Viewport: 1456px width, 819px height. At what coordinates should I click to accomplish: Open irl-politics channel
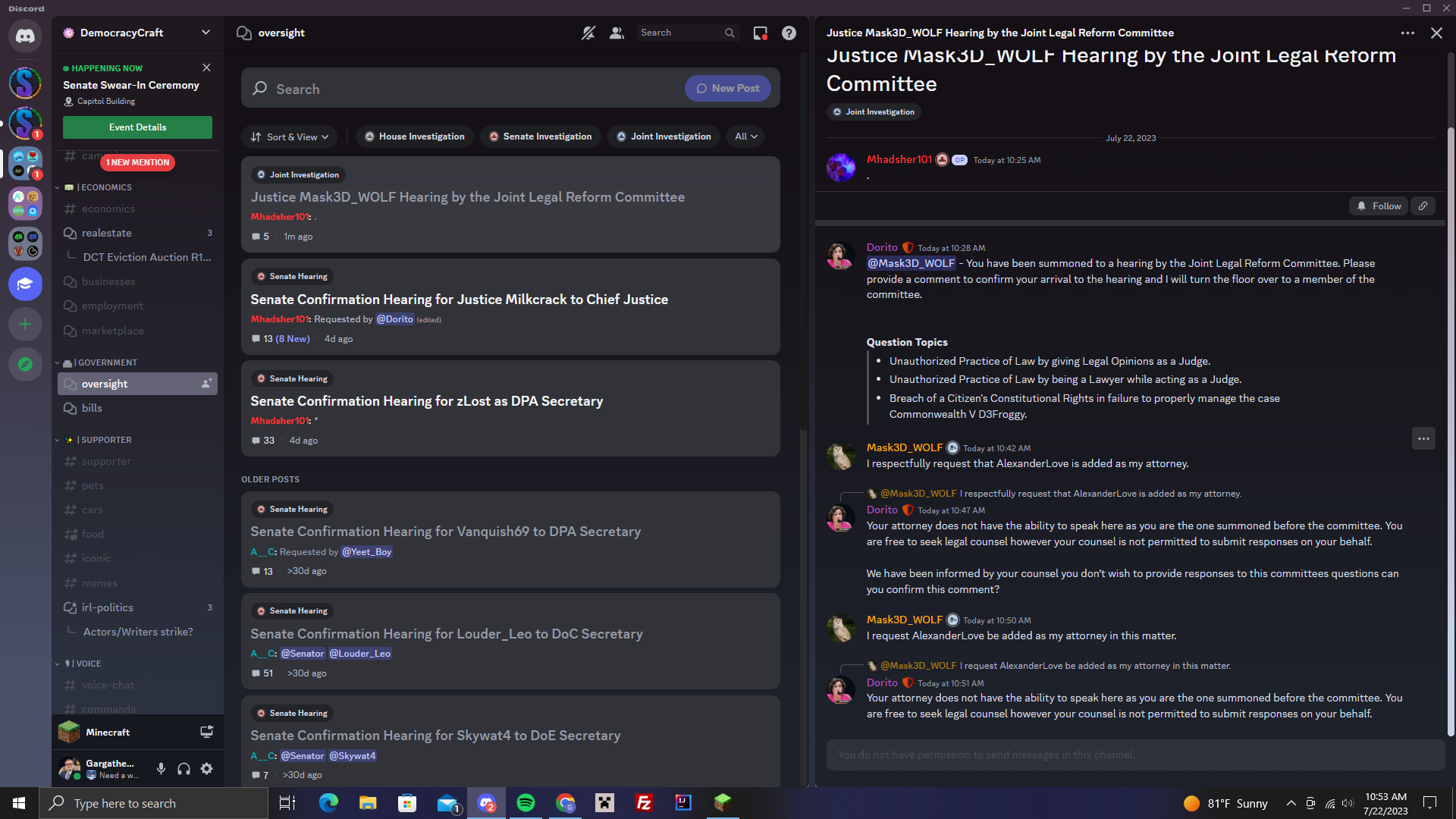[137, 607]
